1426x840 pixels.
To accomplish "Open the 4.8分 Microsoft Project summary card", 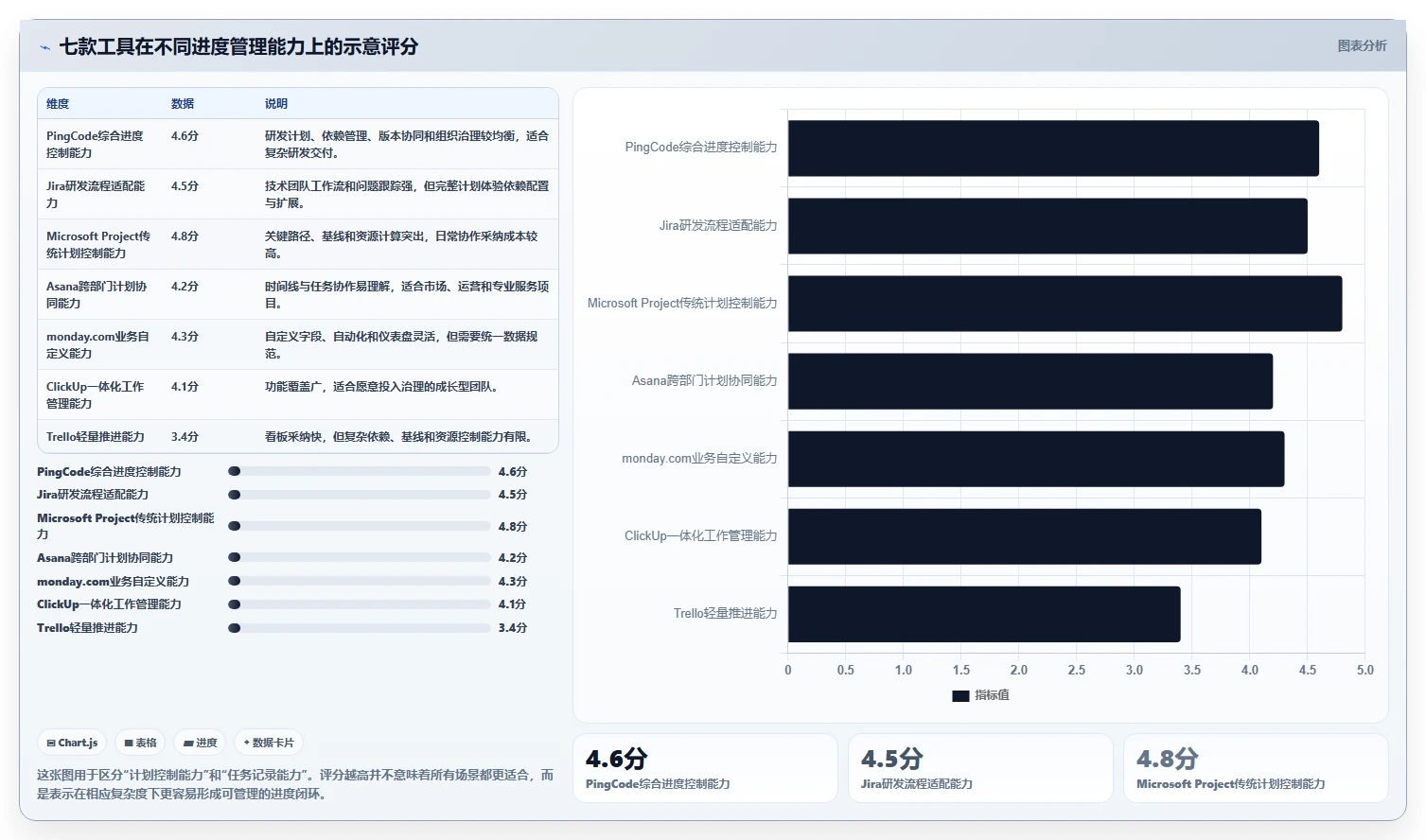I will tap(1256, 768).
